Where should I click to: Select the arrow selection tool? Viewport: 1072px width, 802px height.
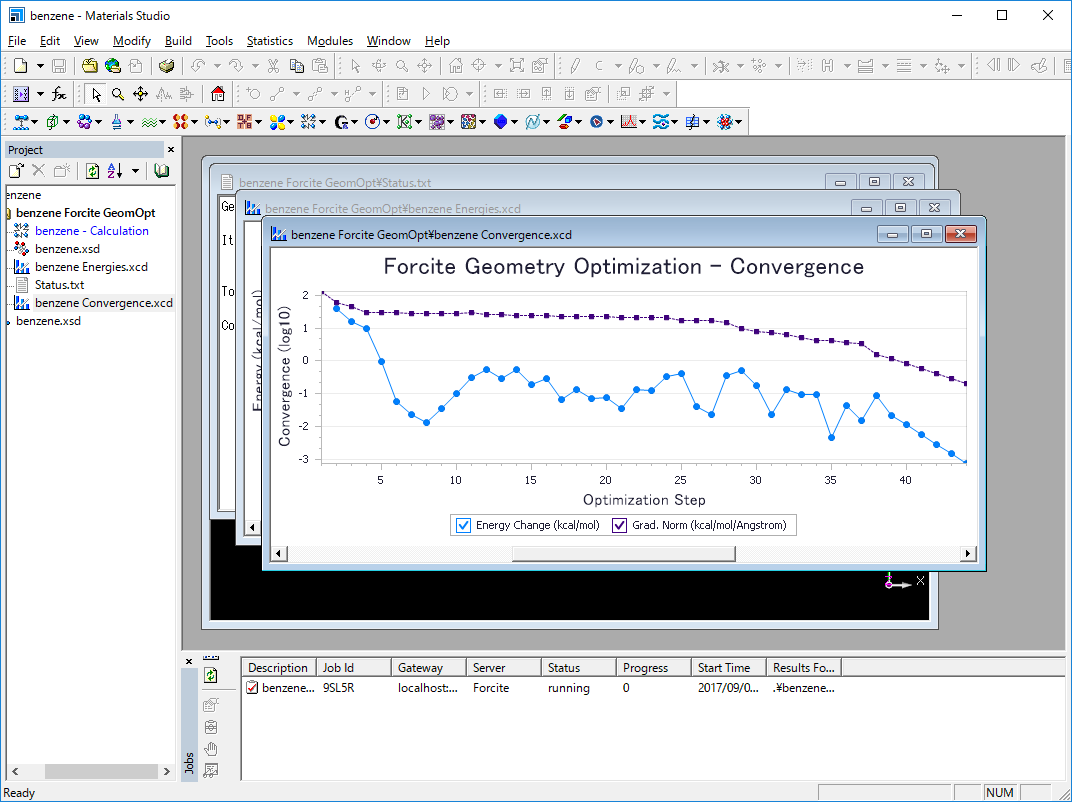pos(96,94)
